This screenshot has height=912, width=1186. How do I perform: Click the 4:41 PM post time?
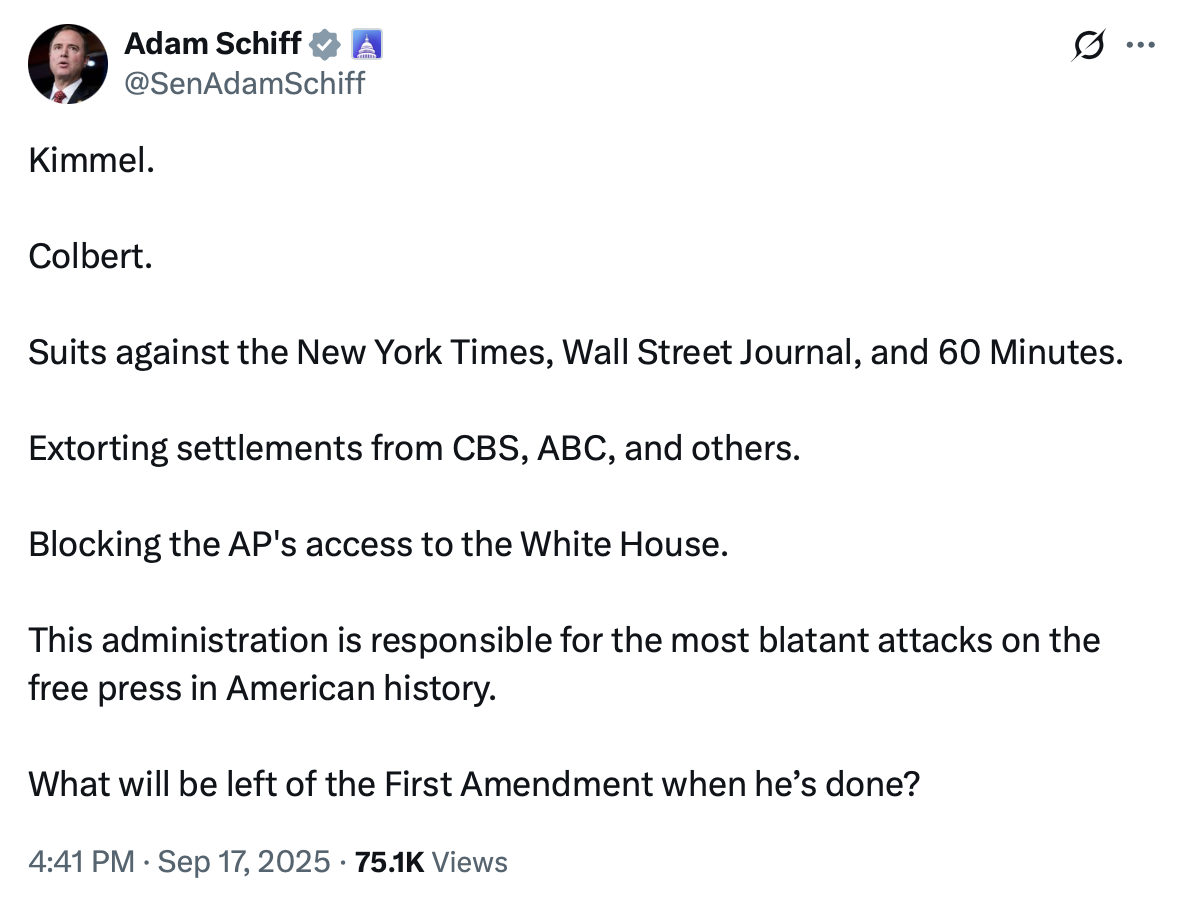coord(82,861)
